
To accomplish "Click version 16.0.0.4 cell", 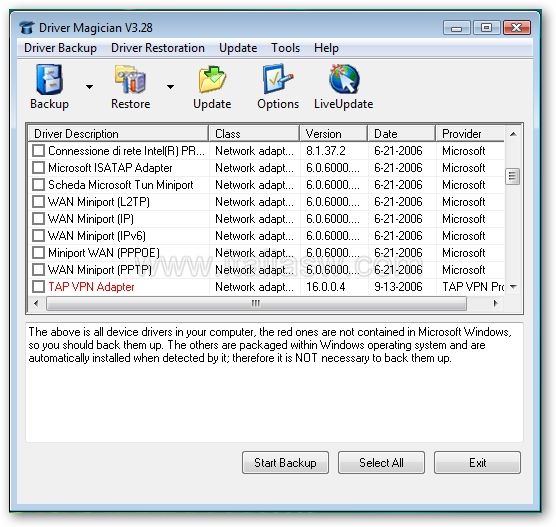I will tap(326, 287).
